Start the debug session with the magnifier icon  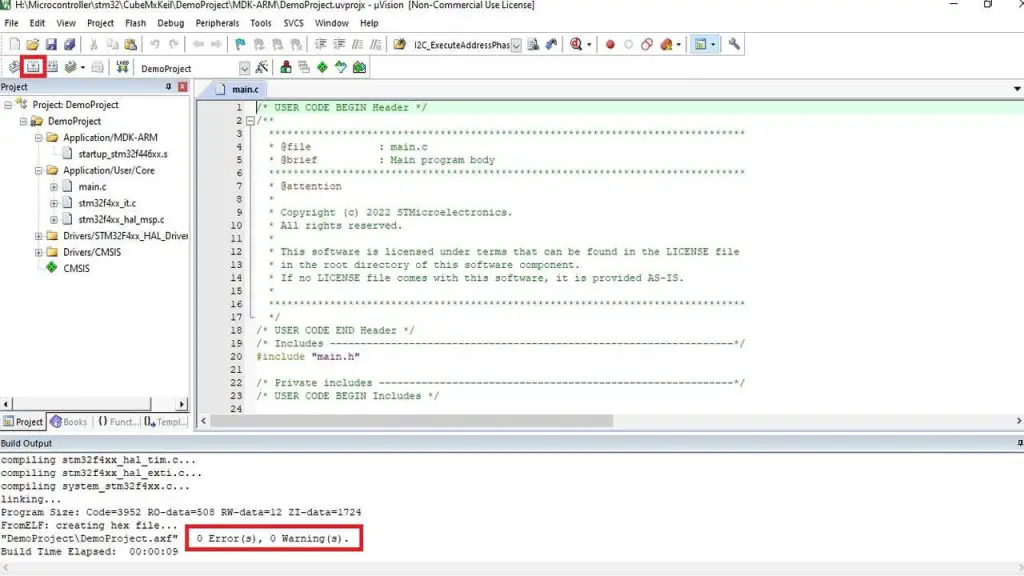click(x=576, y=44)
